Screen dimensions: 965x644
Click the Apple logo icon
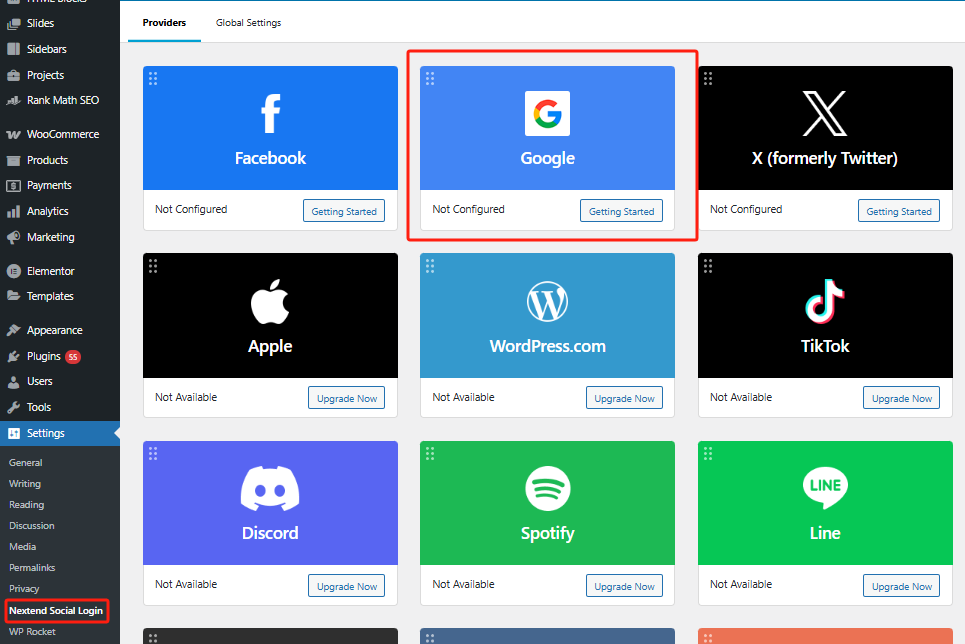[270, 299]
